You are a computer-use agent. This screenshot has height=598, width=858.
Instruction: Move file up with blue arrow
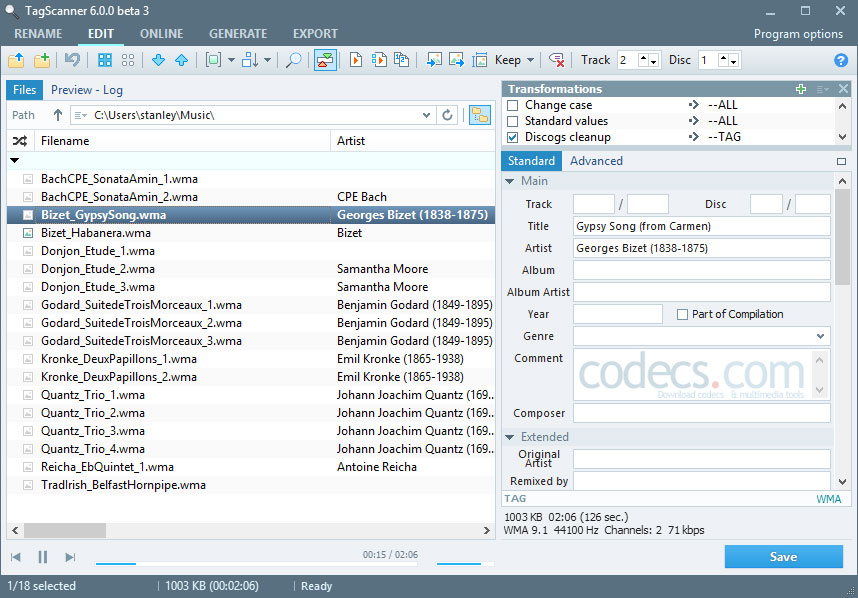[181, 60]
